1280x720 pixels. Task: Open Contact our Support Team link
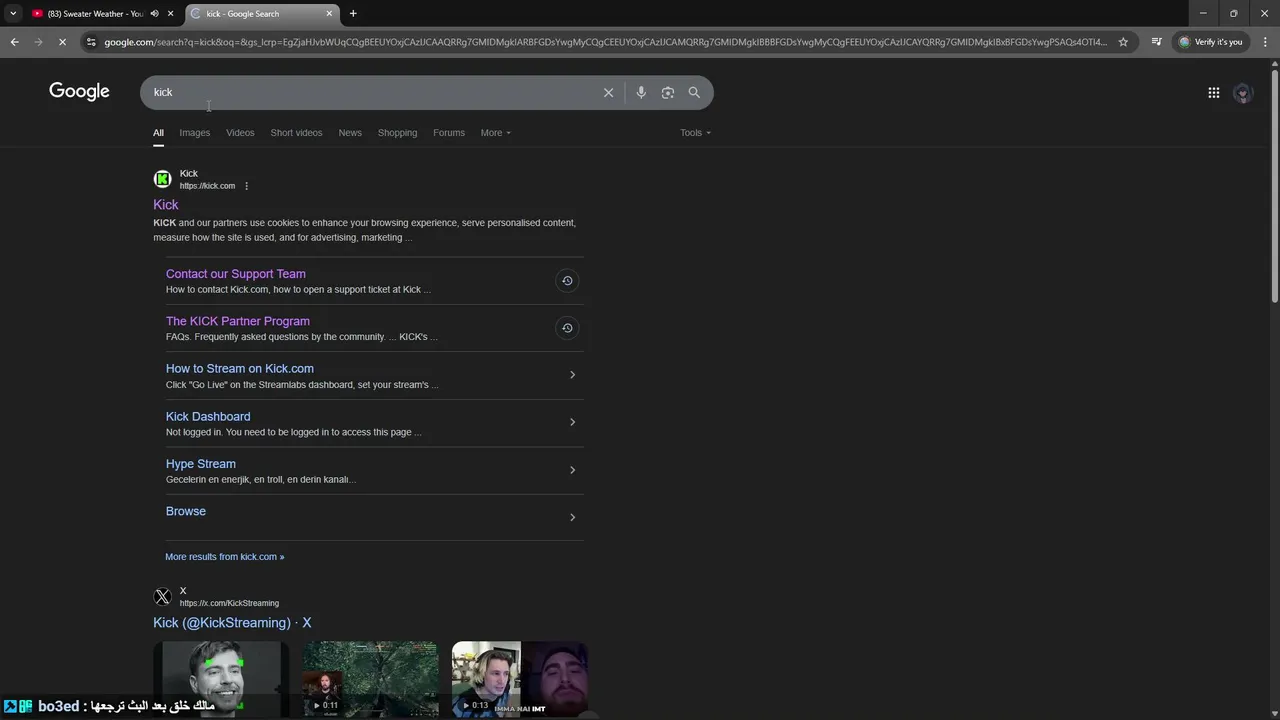click(236, 274)
